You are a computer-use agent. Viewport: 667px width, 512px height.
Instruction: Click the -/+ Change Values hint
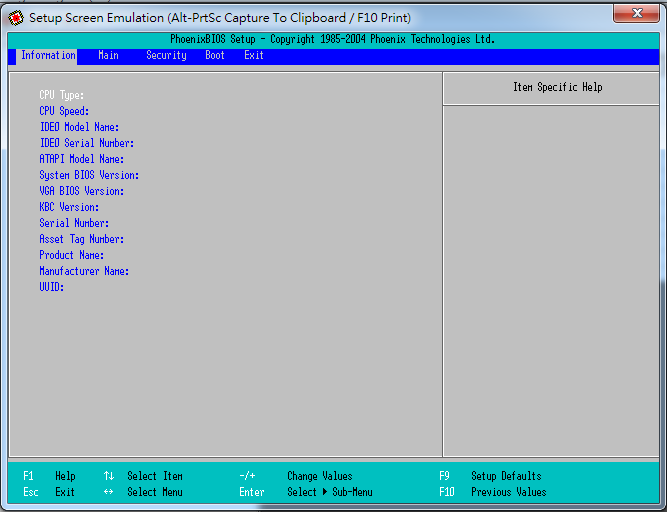click(296, 476)
